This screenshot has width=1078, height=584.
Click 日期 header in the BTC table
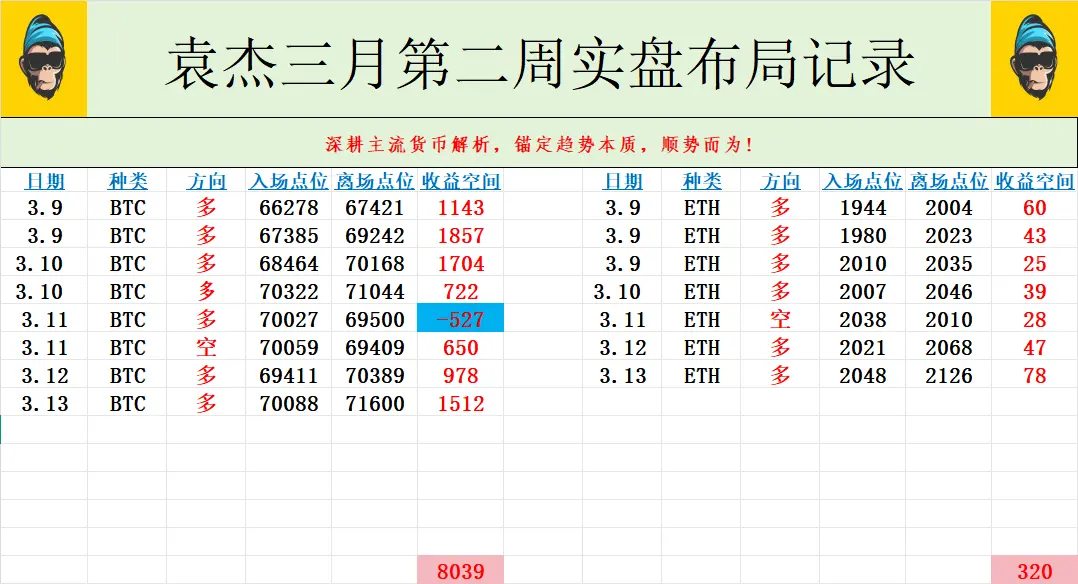[x=45, y=181]
